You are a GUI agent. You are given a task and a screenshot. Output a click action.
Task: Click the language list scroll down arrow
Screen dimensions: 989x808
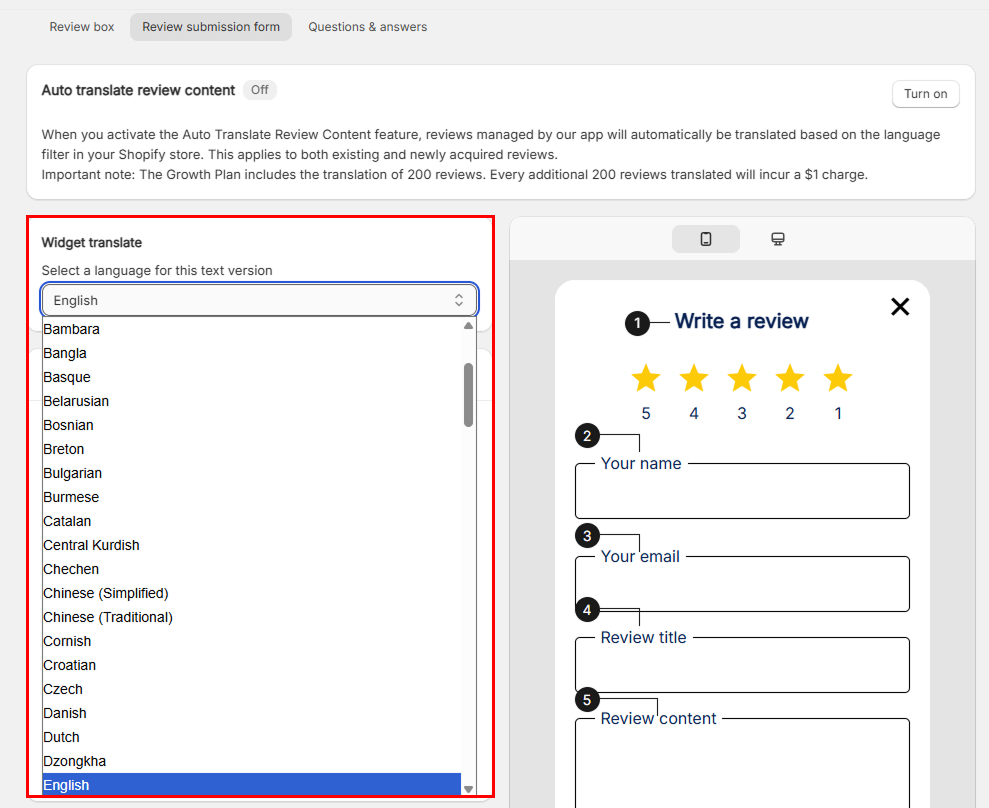(468, 788)
